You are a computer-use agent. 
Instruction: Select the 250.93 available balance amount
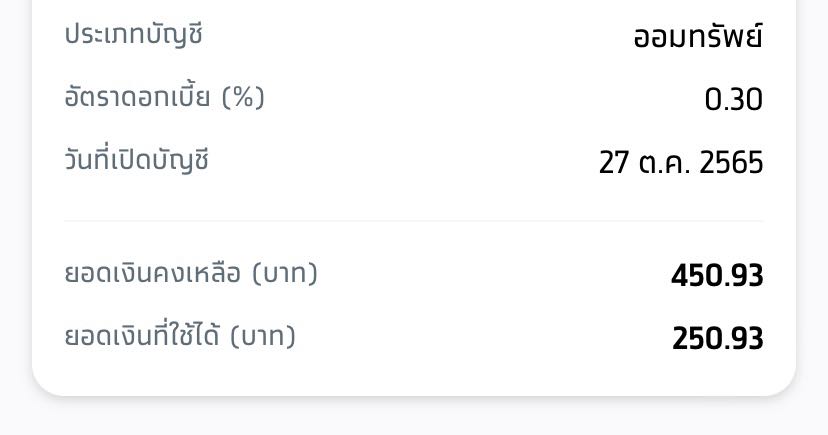point(718,338)
